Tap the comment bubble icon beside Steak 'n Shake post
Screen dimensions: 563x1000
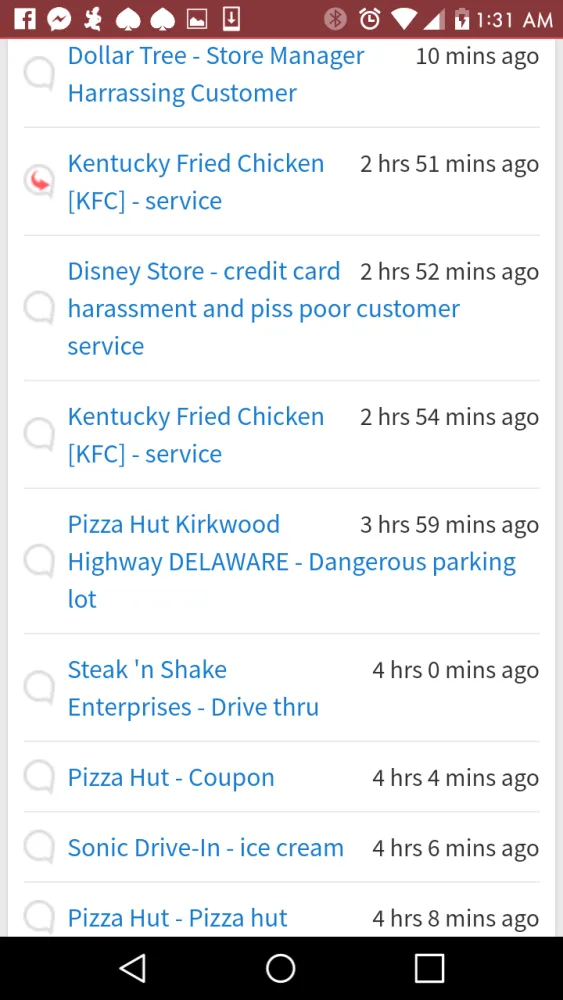39,688
